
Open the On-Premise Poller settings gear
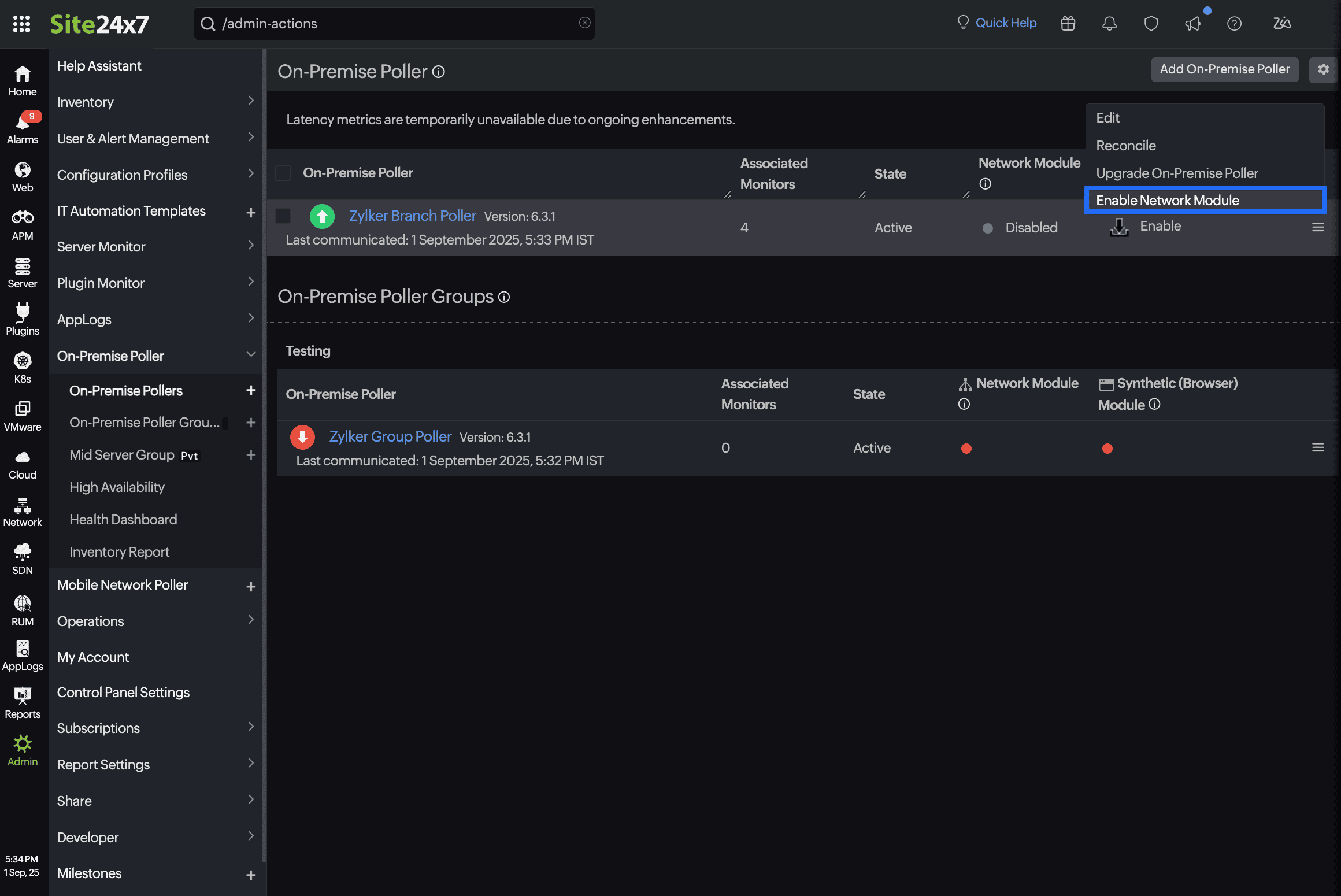(x=1323, y=69)
